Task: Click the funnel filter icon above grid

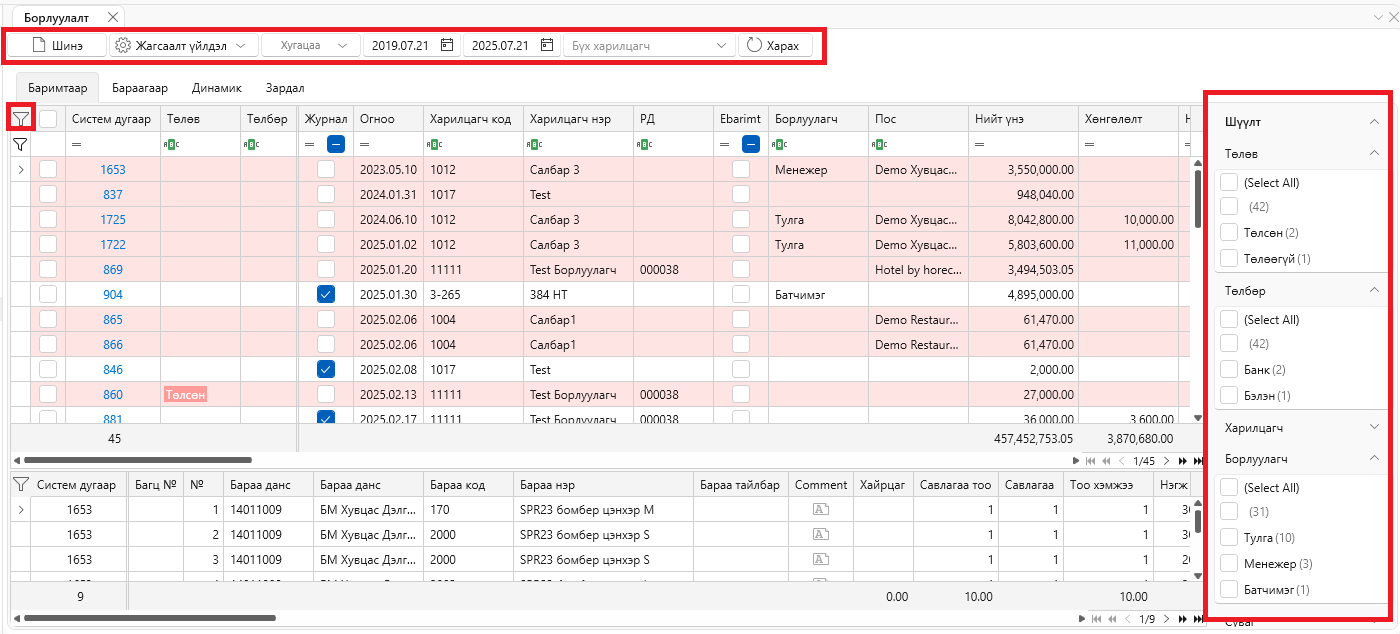Action: [x=21, y=118]
